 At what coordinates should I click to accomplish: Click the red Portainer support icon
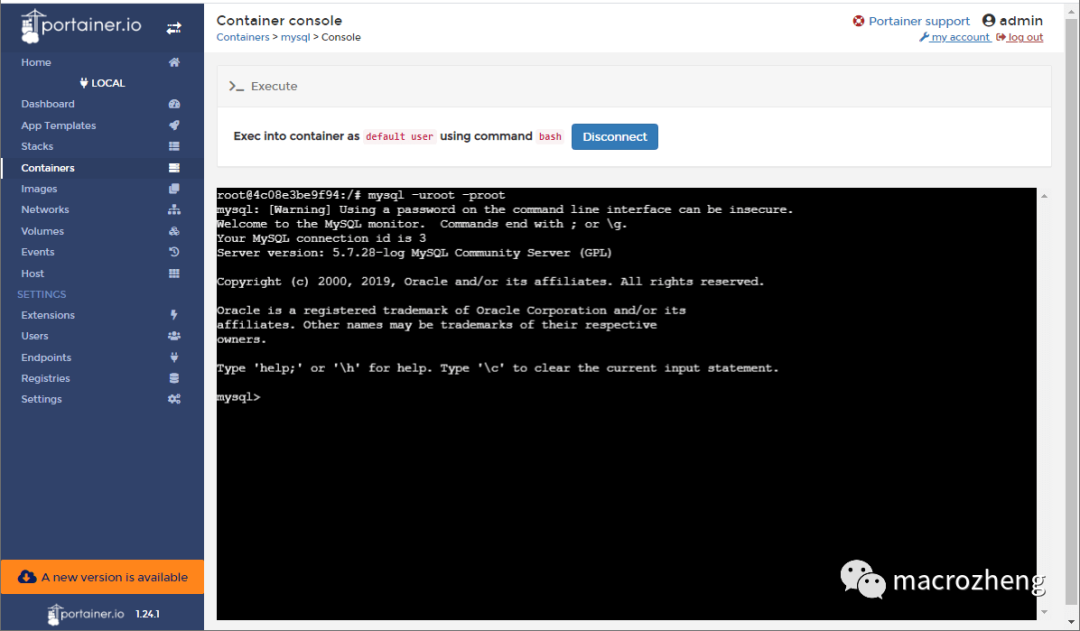pyautogui.click(x=858, y=21)
